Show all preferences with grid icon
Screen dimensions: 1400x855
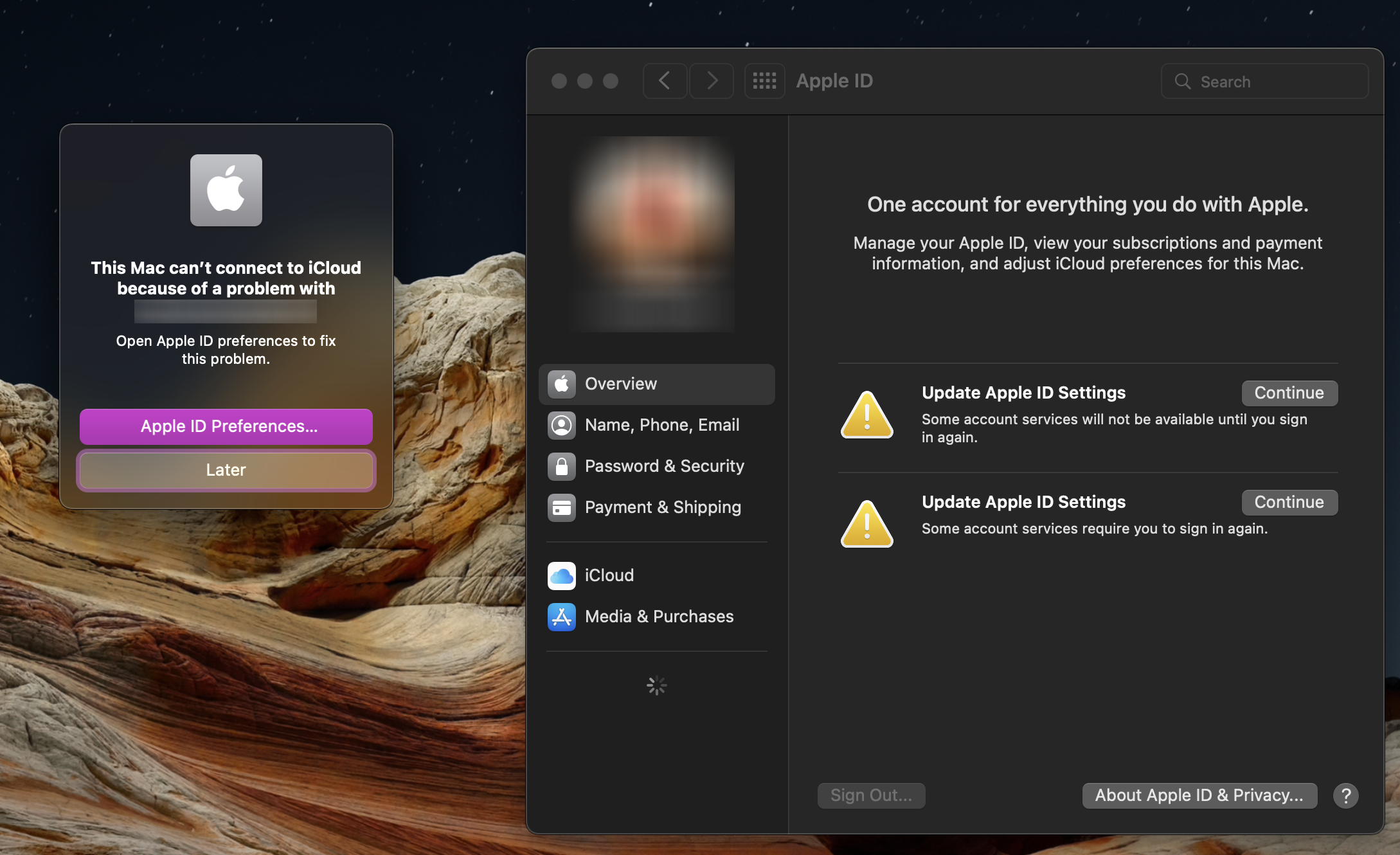click(x=764, y=81)
